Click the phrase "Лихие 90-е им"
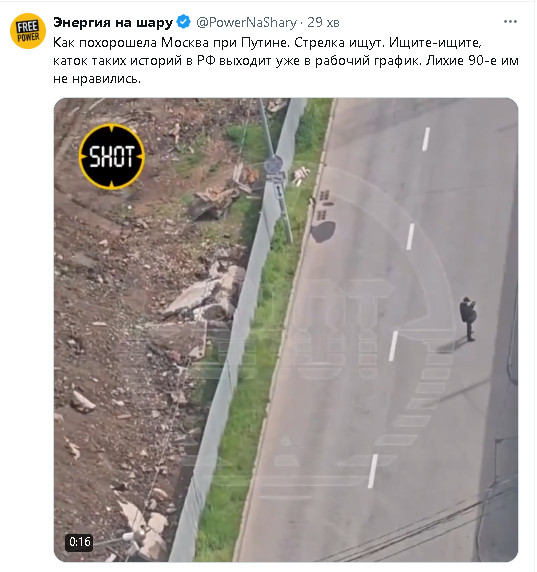537x572 pixels. coord(472,61)
